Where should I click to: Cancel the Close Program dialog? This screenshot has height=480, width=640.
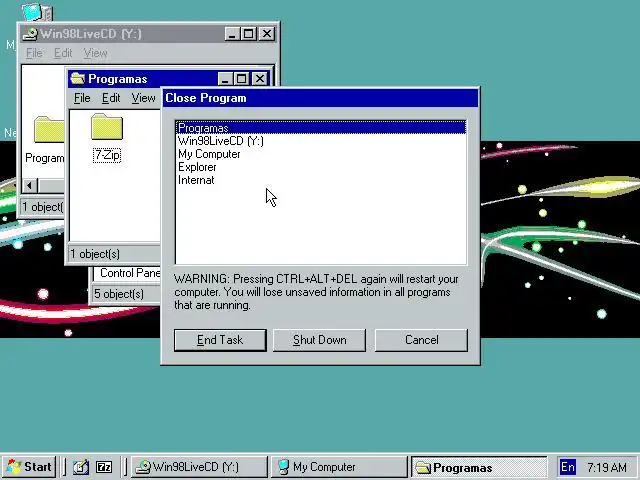point(421,340)
